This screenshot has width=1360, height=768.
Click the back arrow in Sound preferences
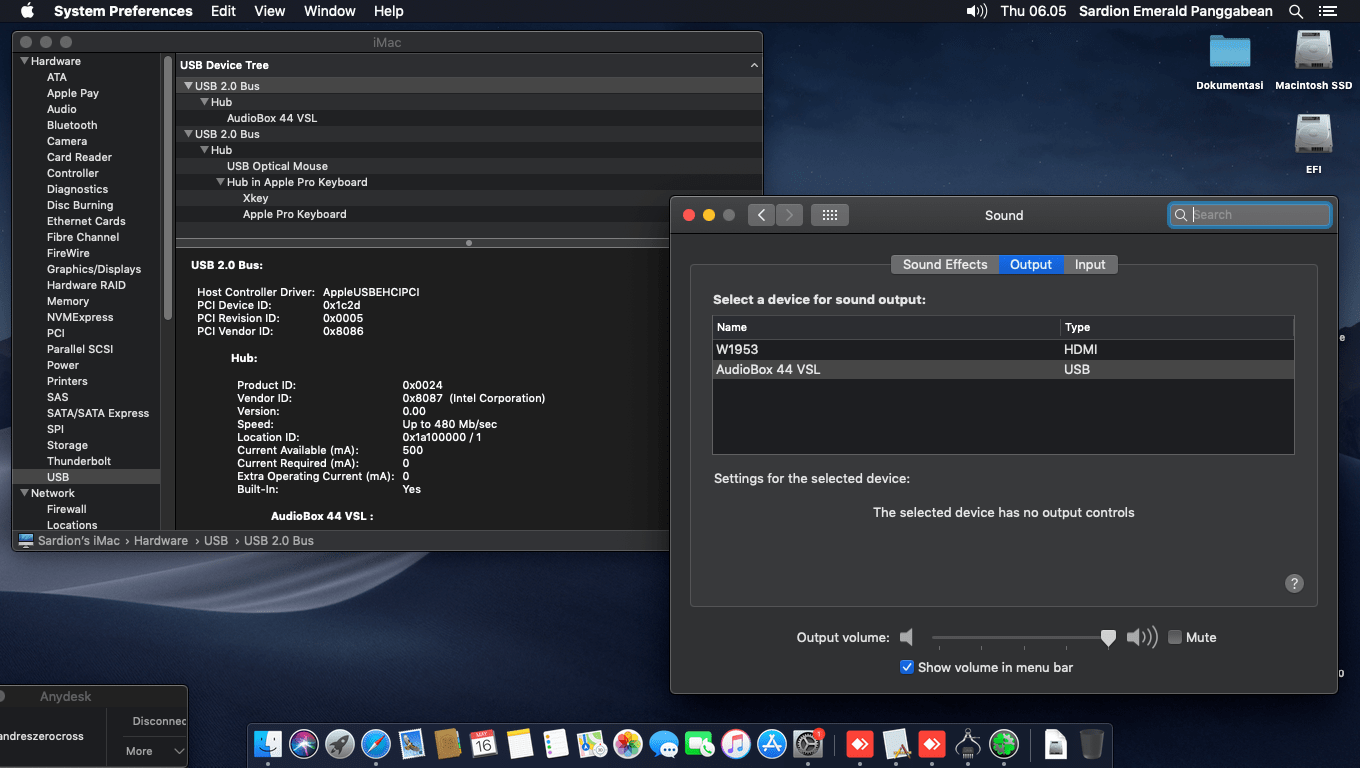point(761,214)
